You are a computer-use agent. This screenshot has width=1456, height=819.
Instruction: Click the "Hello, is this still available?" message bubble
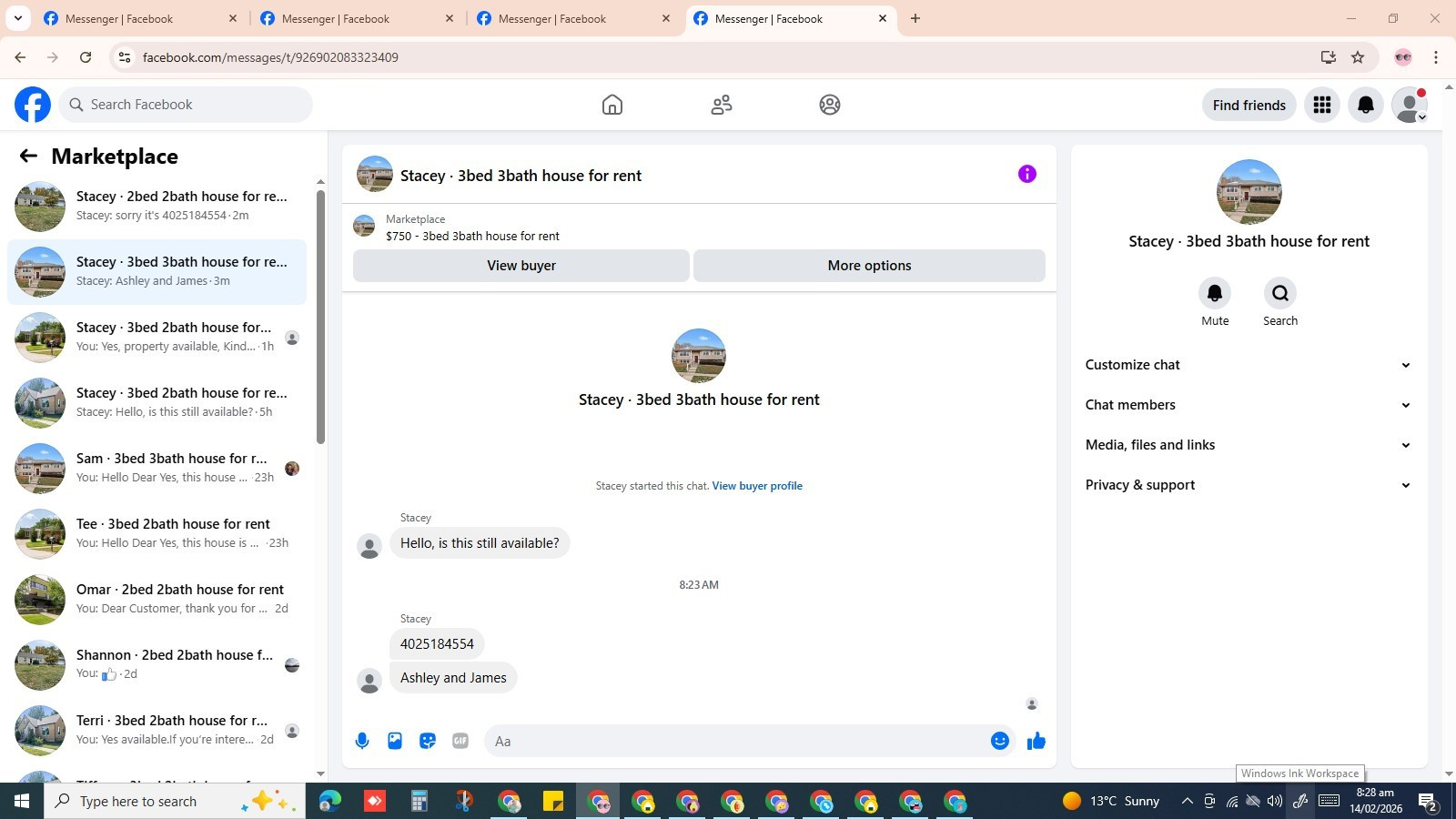point(480,543)
